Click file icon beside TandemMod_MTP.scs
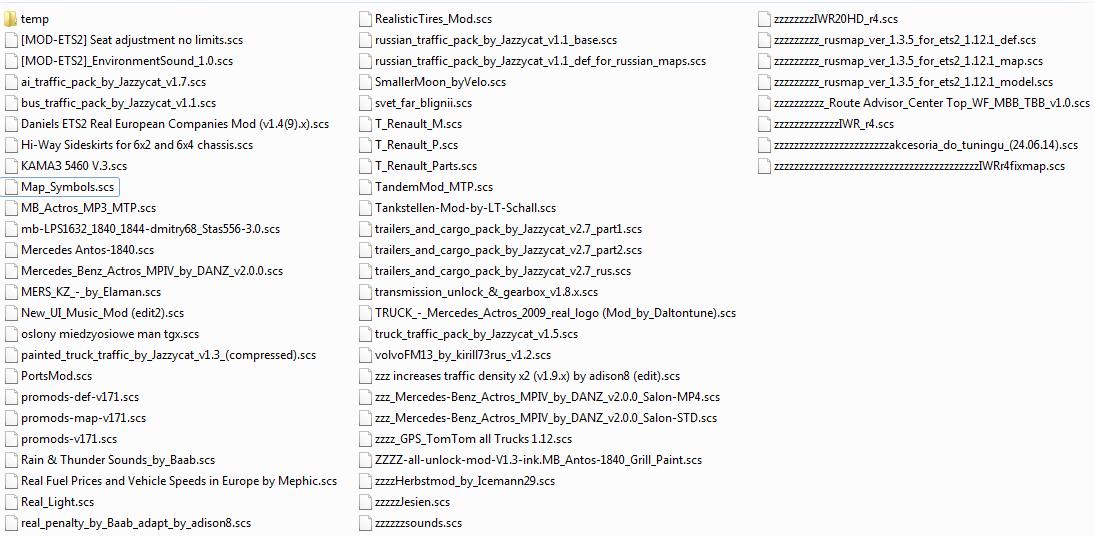This screenshot has height=536, width=1095. pos(365,187)
